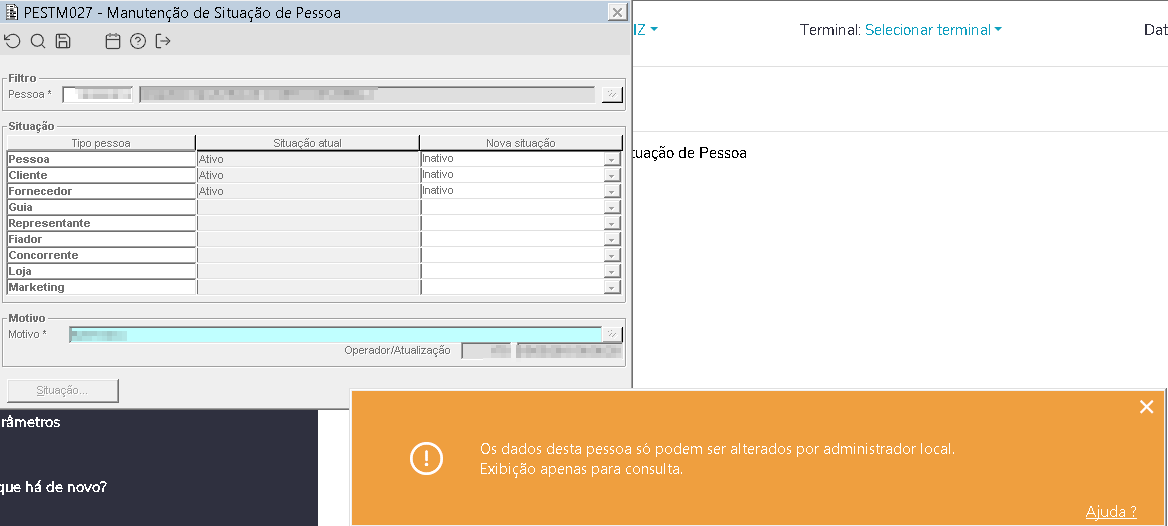Click the Tipo pessoa column header

(101, 143)
